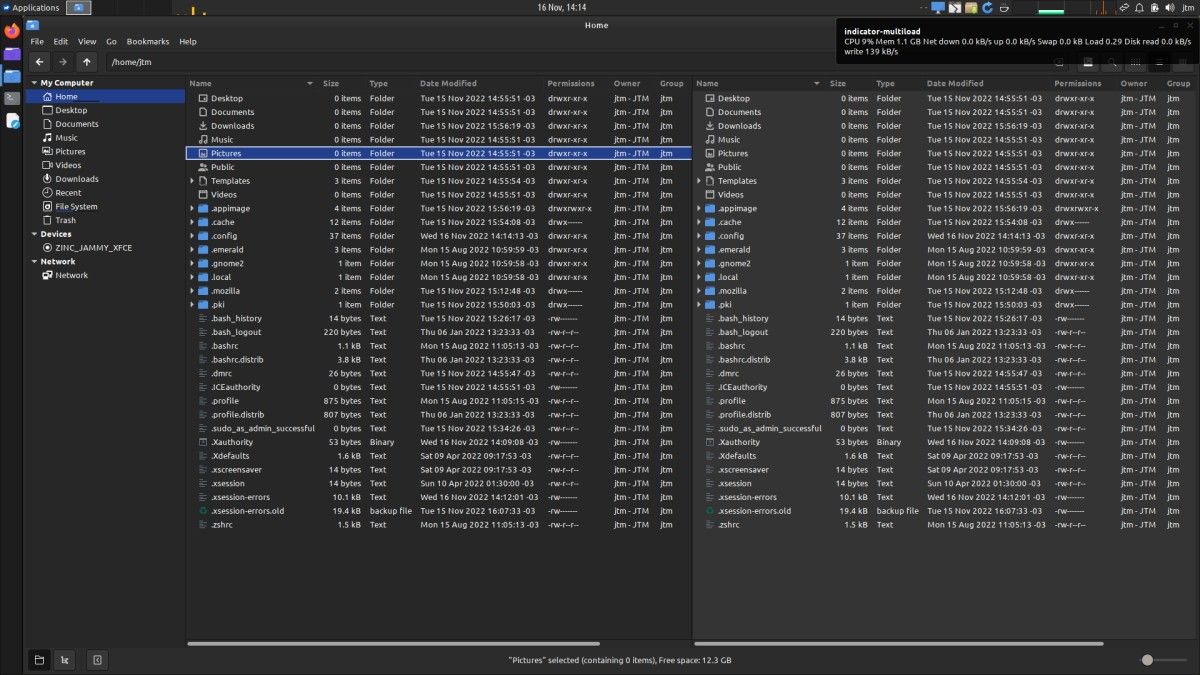Open Trash from the sidebar

[x=65, y=220]
